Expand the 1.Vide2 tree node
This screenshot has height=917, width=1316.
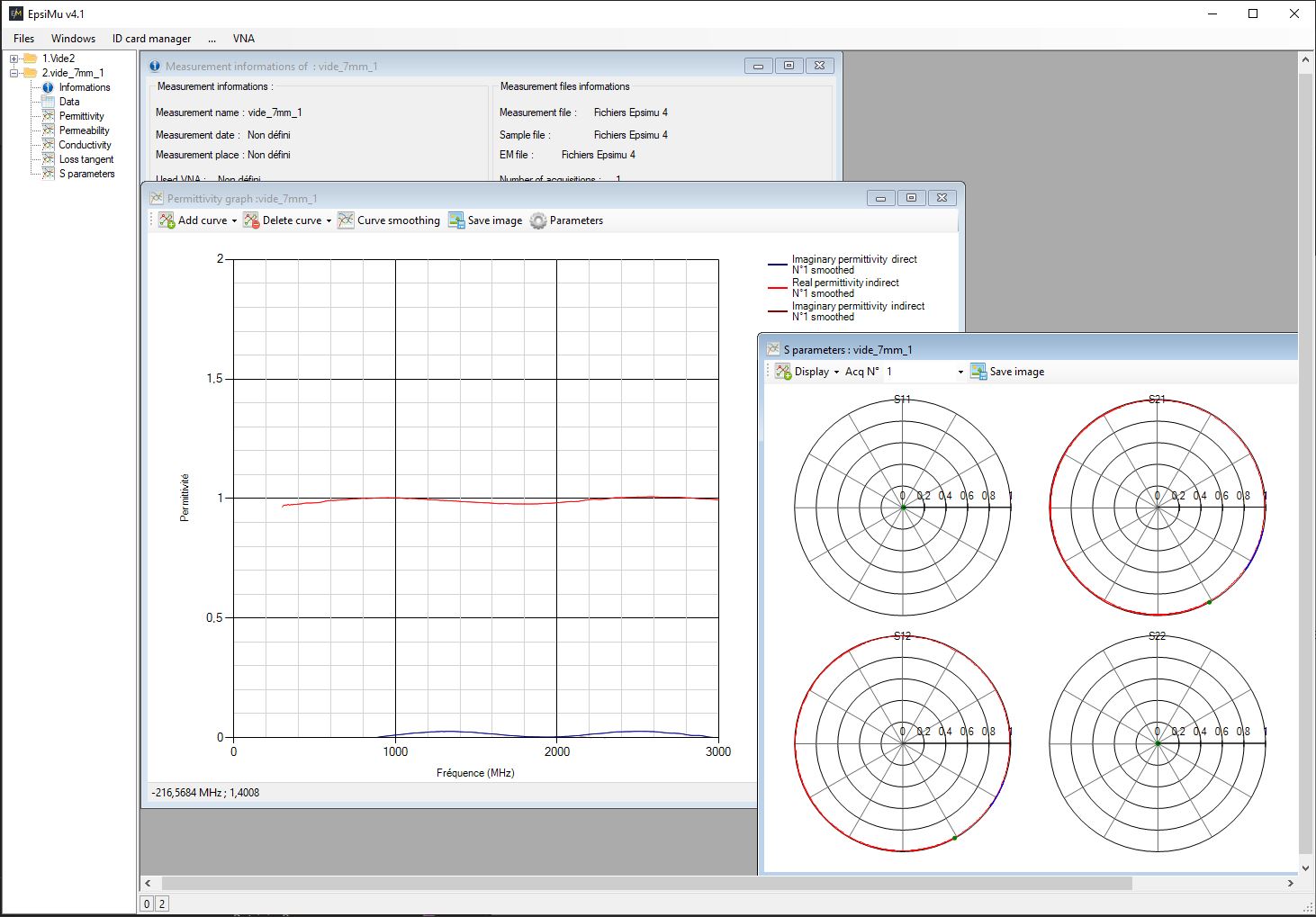14,58
